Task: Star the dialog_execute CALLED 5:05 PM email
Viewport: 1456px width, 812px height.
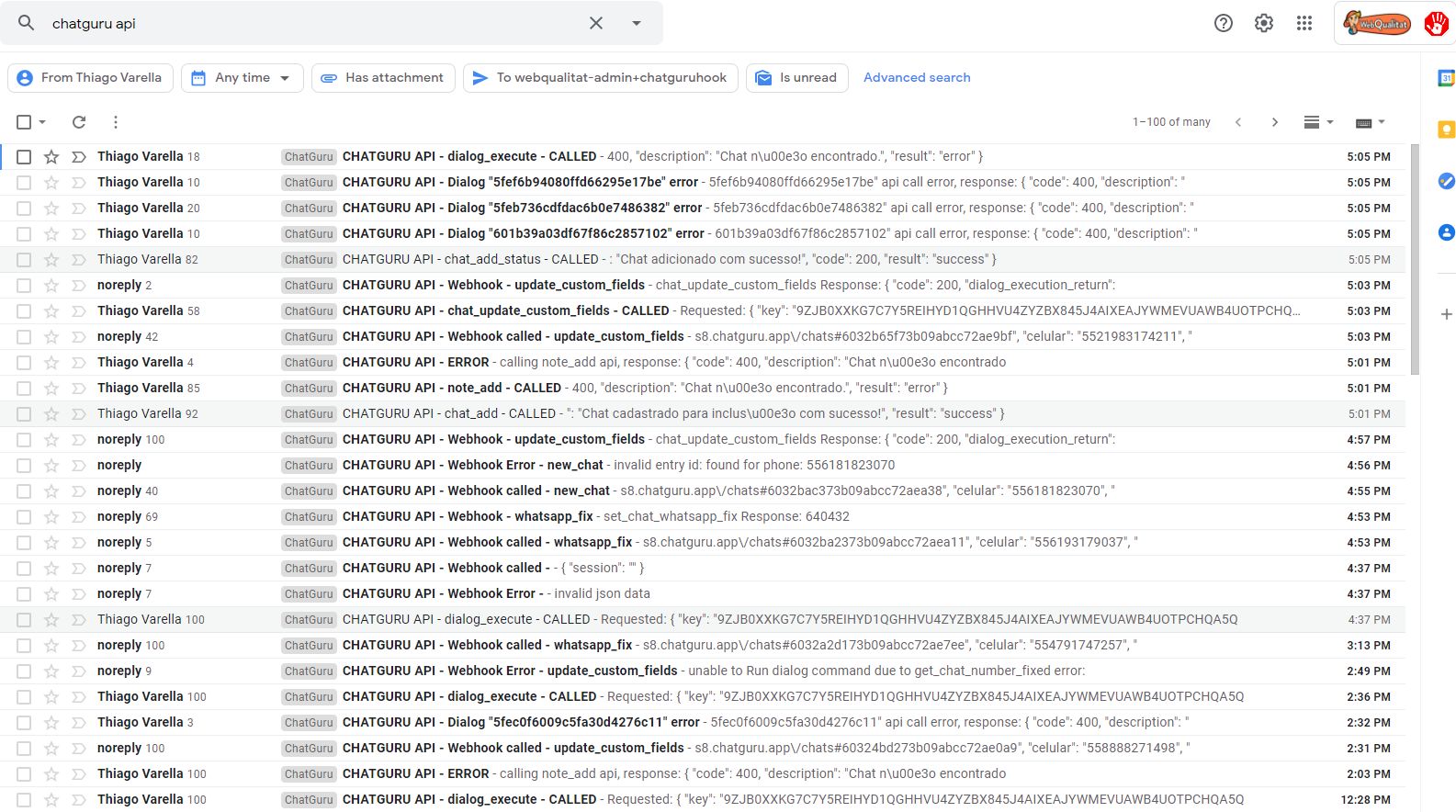Action: [x=51, y=157]
